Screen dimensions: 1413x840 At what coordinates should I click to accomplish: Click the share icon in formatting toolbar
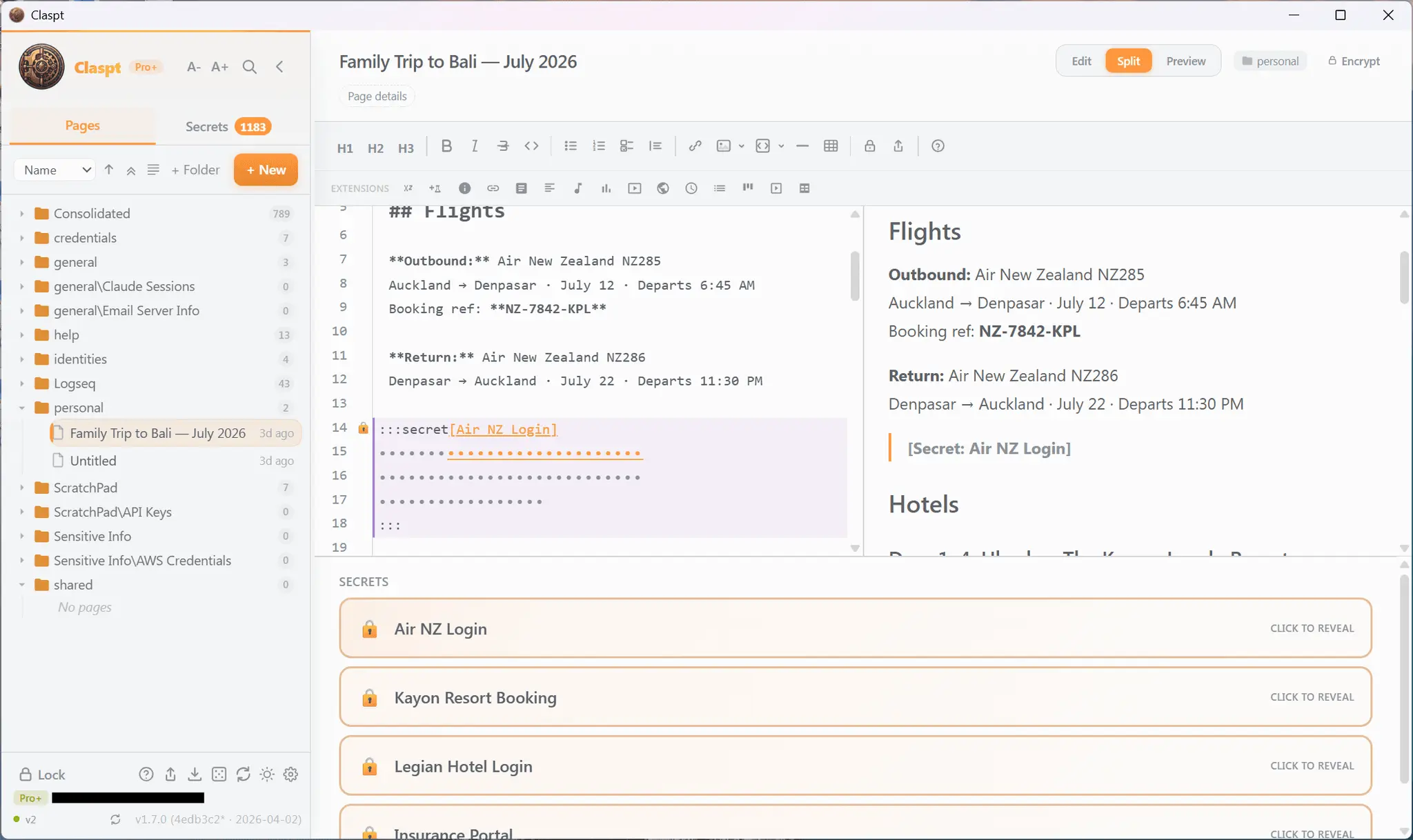[898, 146]
